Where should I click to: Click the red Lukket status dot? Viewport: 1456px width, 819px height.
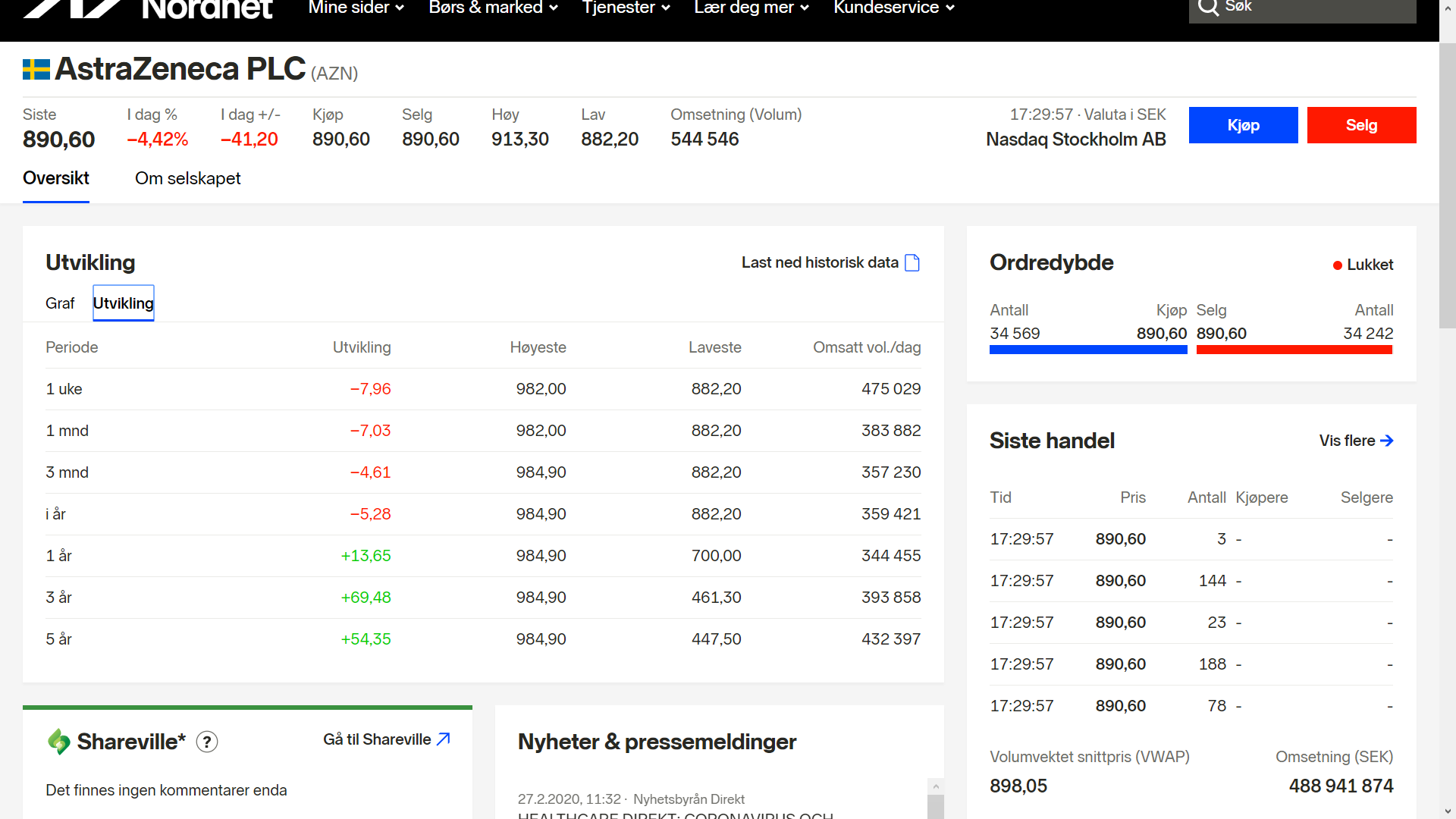click(x=1338, y=265)
